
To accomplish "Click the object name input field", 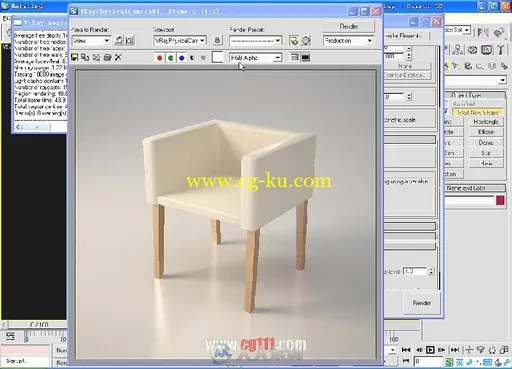I will (x=470, y=200).
